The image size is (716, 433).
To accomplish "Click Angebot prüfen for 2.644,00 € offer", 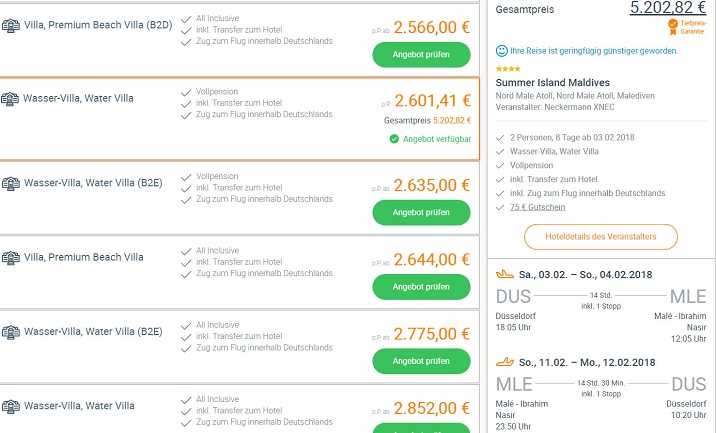I will [x=421, y=287].
